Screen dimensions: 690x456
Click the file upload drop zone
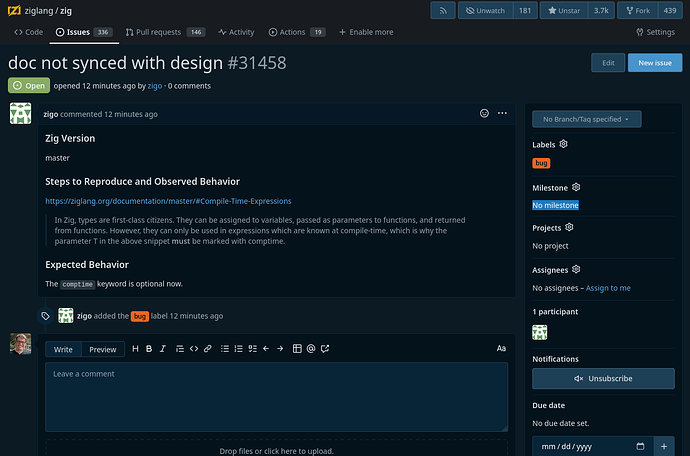[276, 449]
